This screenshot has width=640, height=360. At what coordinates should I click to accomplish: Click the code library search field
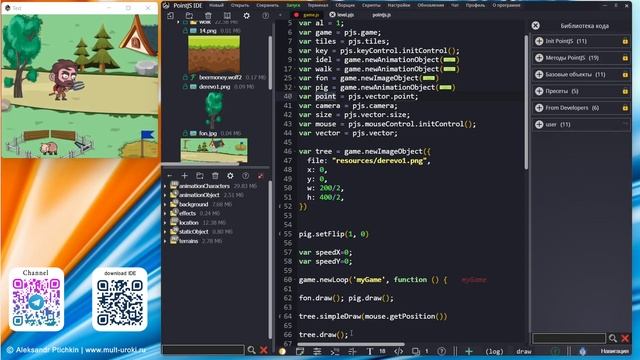[x=569, y=338]
